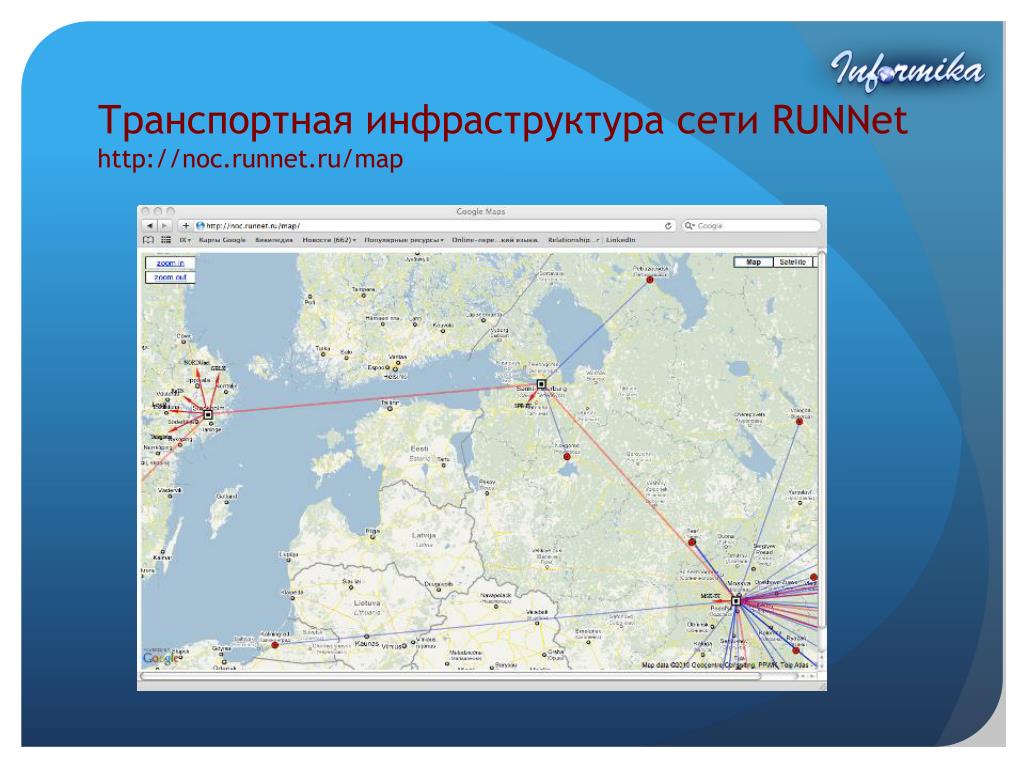Expand the IX bookmarks dropdown

pyautogui.click(x=185, y=240)
